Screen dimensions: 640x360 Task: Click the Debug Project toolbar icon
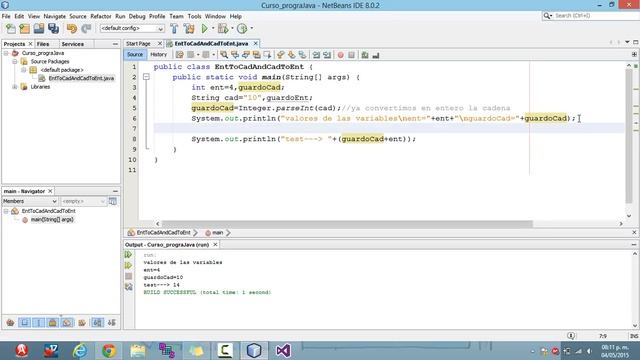tap(223, 29)
